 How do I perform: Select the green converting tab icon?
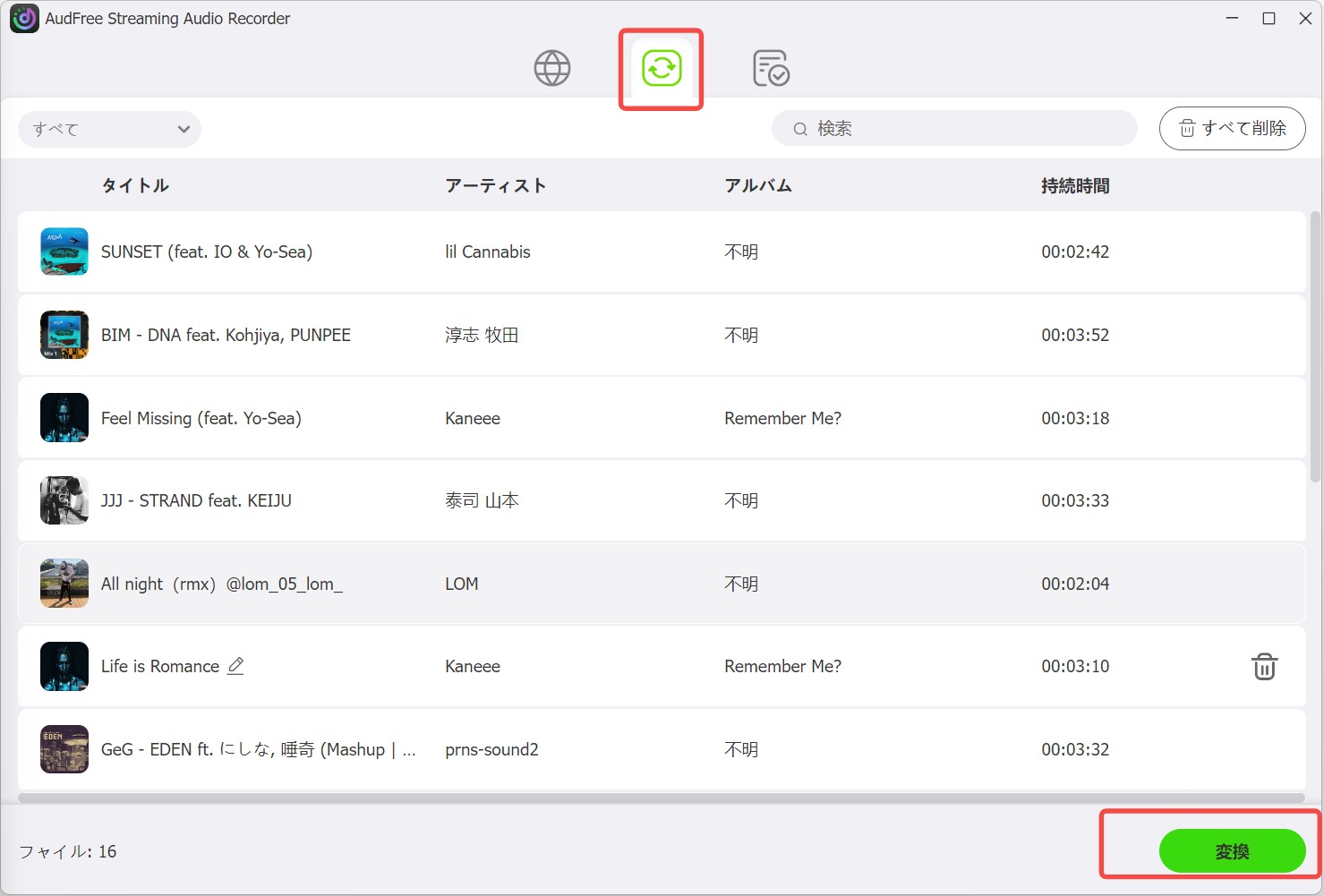point(662,68)
